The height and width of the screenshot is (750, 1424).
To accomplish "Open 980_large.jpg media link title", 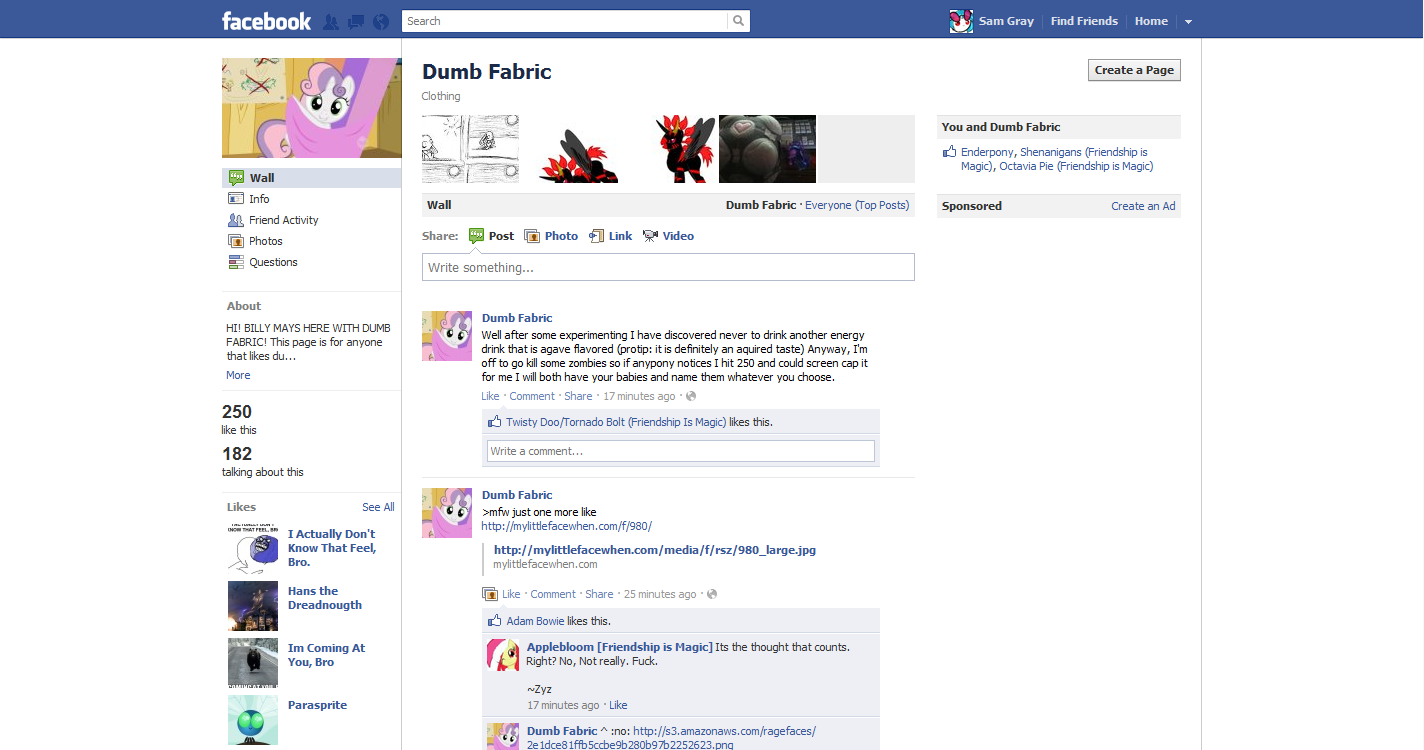I will tap(655, 550).
